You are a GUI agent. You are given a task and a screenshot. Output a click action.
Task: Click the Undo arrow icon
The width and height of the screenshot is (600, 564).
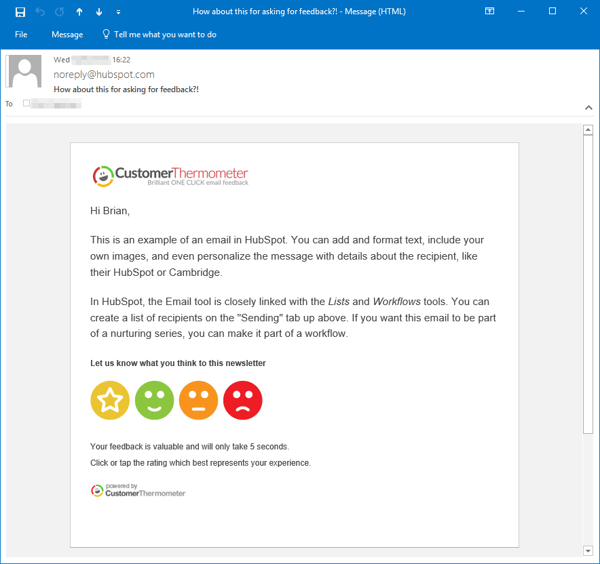point(41,12)
